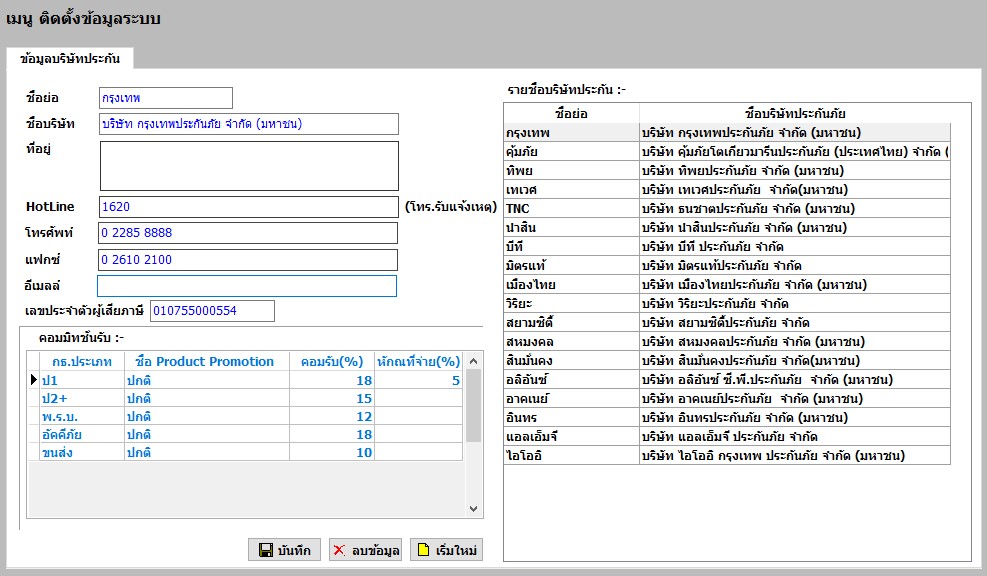The height and width of the screenshot is (576, 987).
Task: Focus the tax ID field 010755000554
Action: (212, 311)
